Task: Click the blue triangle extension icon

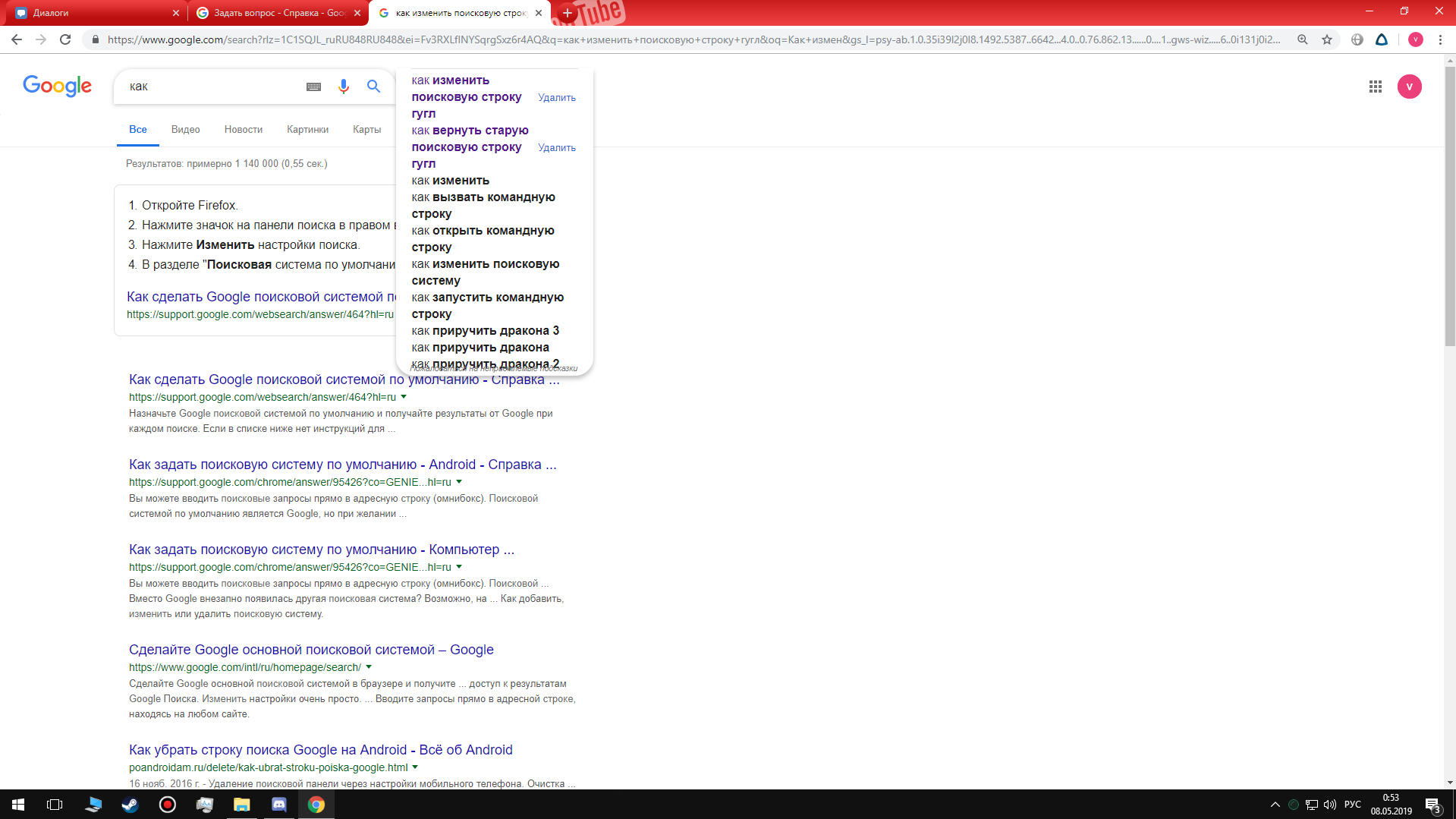Action: pyautogui.click(x=1381, y=39)
